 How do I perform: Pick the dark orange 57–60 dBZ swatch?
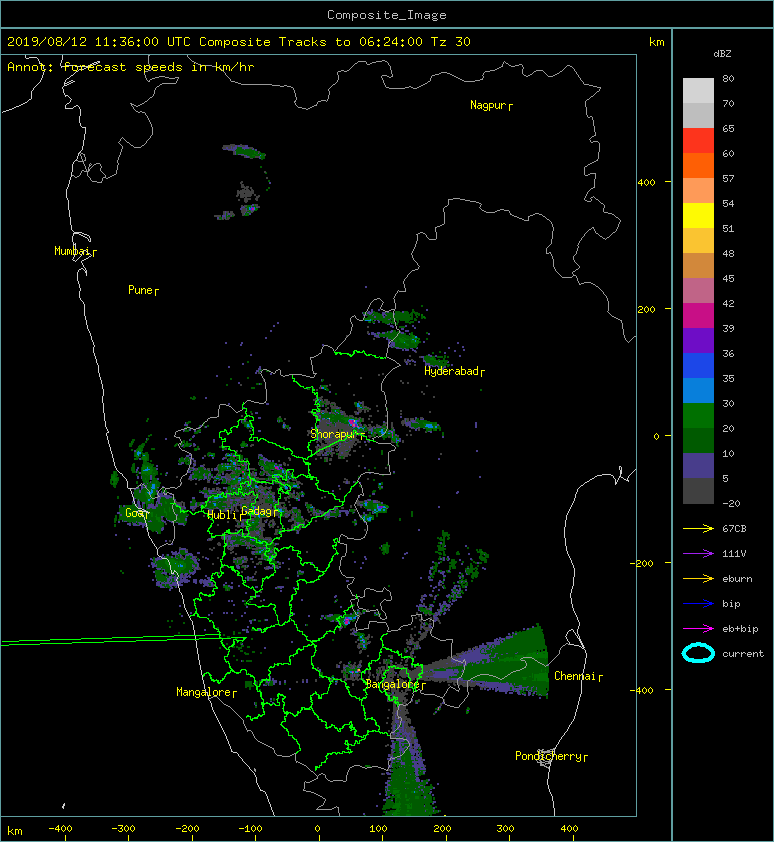tap(698, 166)
